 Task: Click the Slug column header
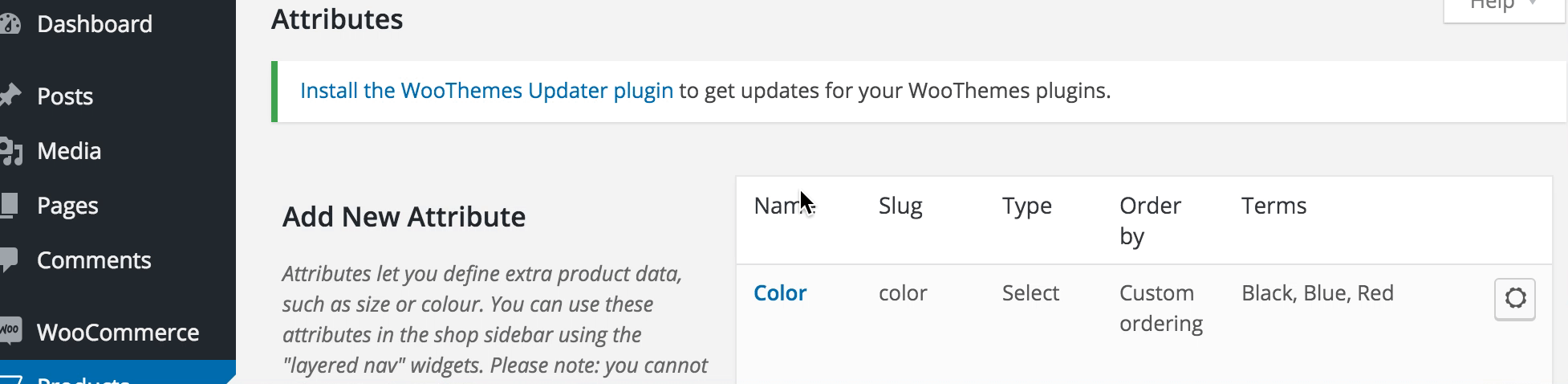tap(900, 206)
